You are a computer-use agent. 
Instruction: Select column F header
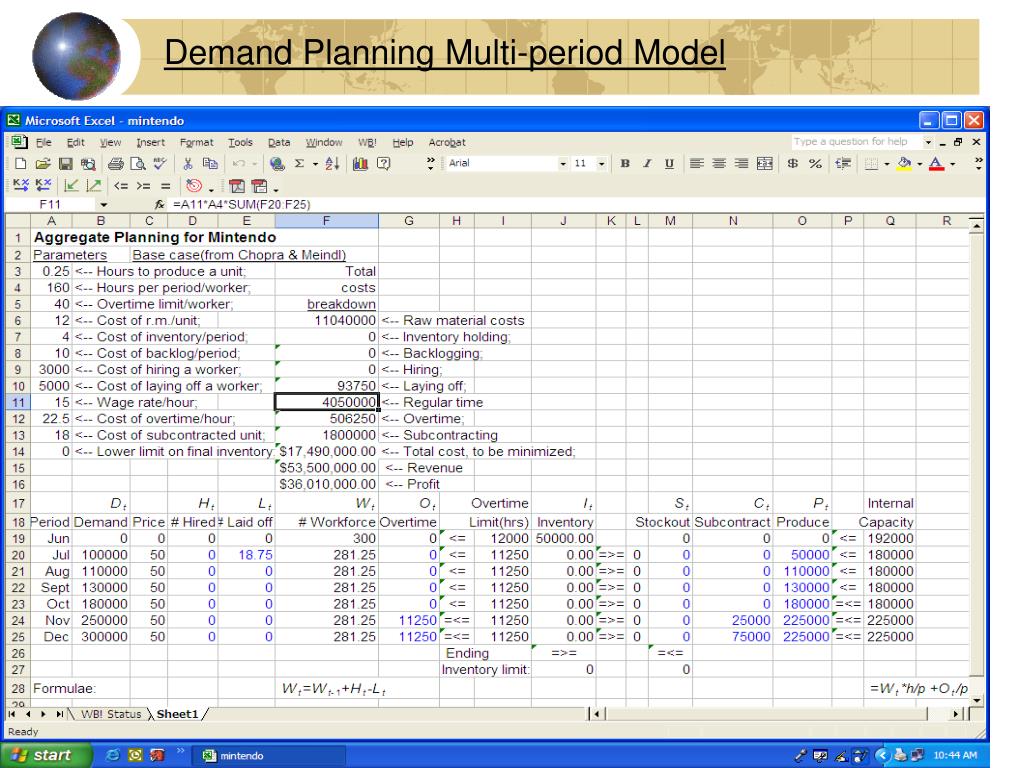coord(327,221)
